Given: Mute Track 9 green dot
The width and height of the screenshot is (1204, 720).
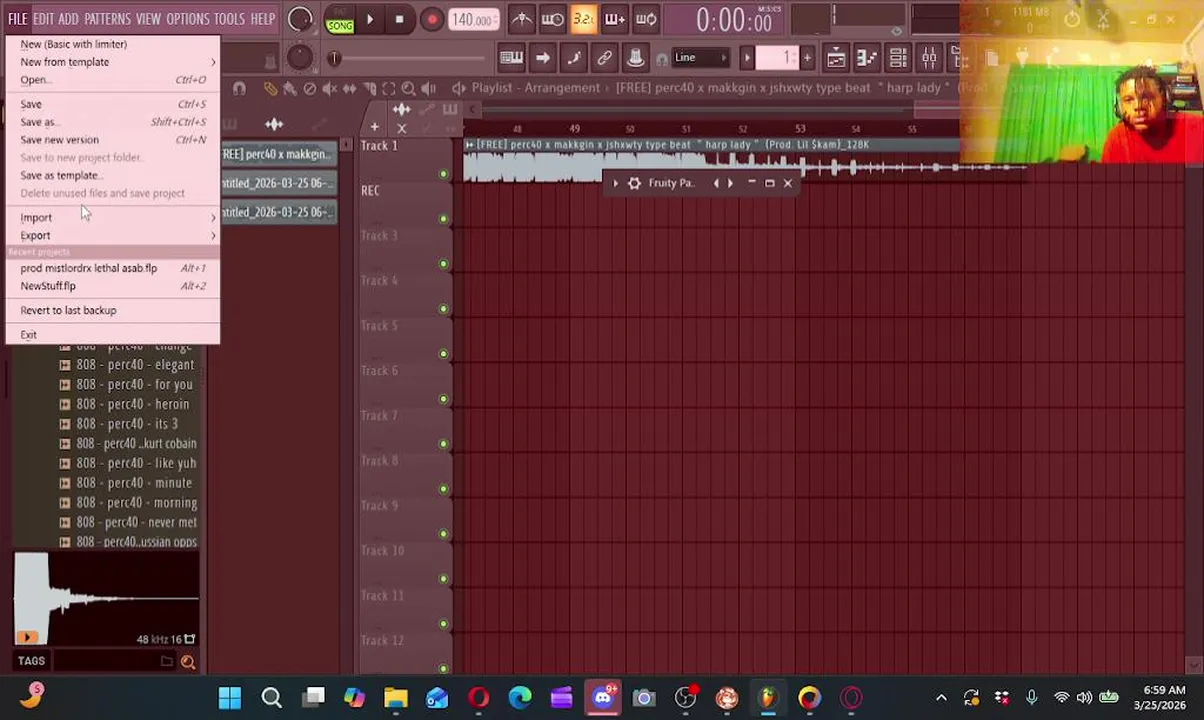Looking at the screenshot, I should [443, 534].
